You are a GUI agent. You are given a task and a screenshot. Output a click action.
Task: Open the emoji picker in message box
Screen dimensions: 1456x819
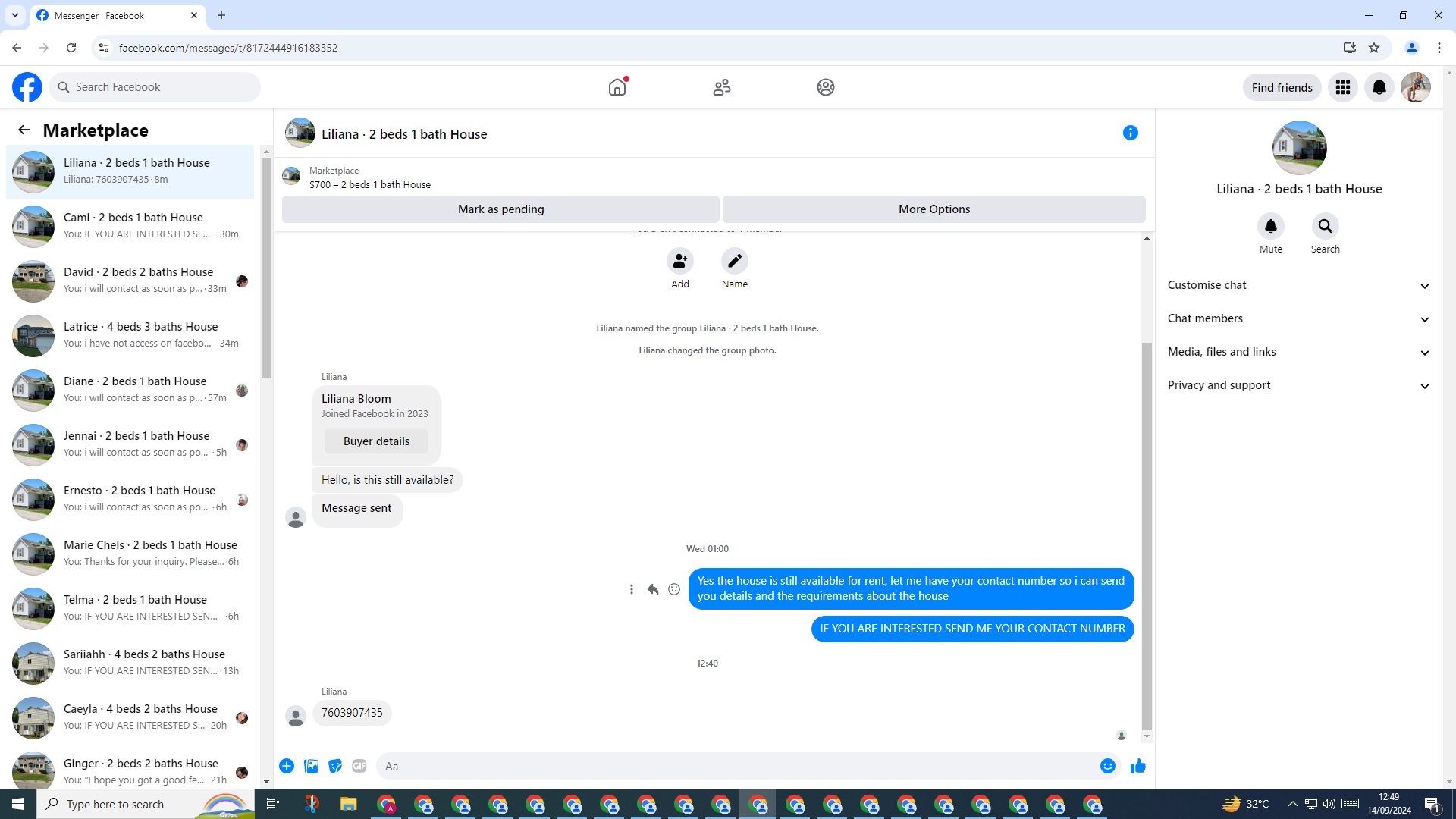click(x=1107, y=767)
